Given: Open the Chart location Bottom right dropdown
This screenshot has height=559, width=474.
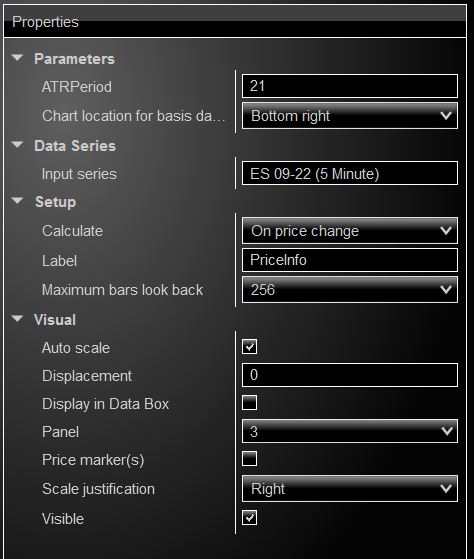Looking at the screenshot, I should click(350, 116).
